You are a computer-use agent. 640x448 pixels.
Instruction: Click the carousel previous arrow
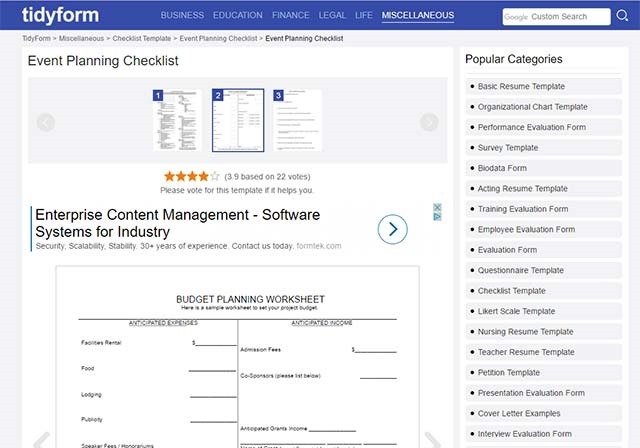coord(45,122)
